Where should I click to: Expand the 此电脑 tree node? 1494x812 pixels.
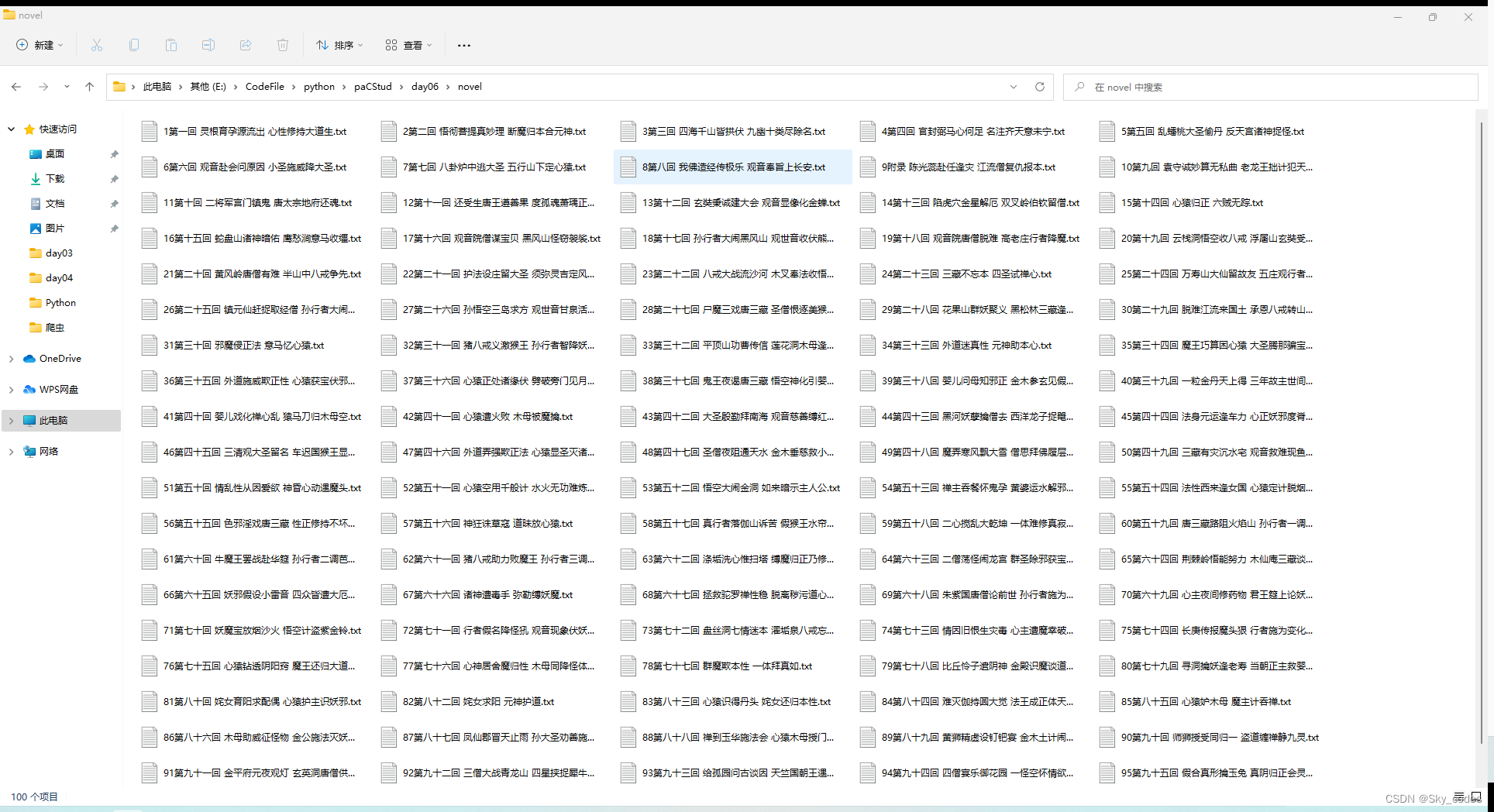11,421
